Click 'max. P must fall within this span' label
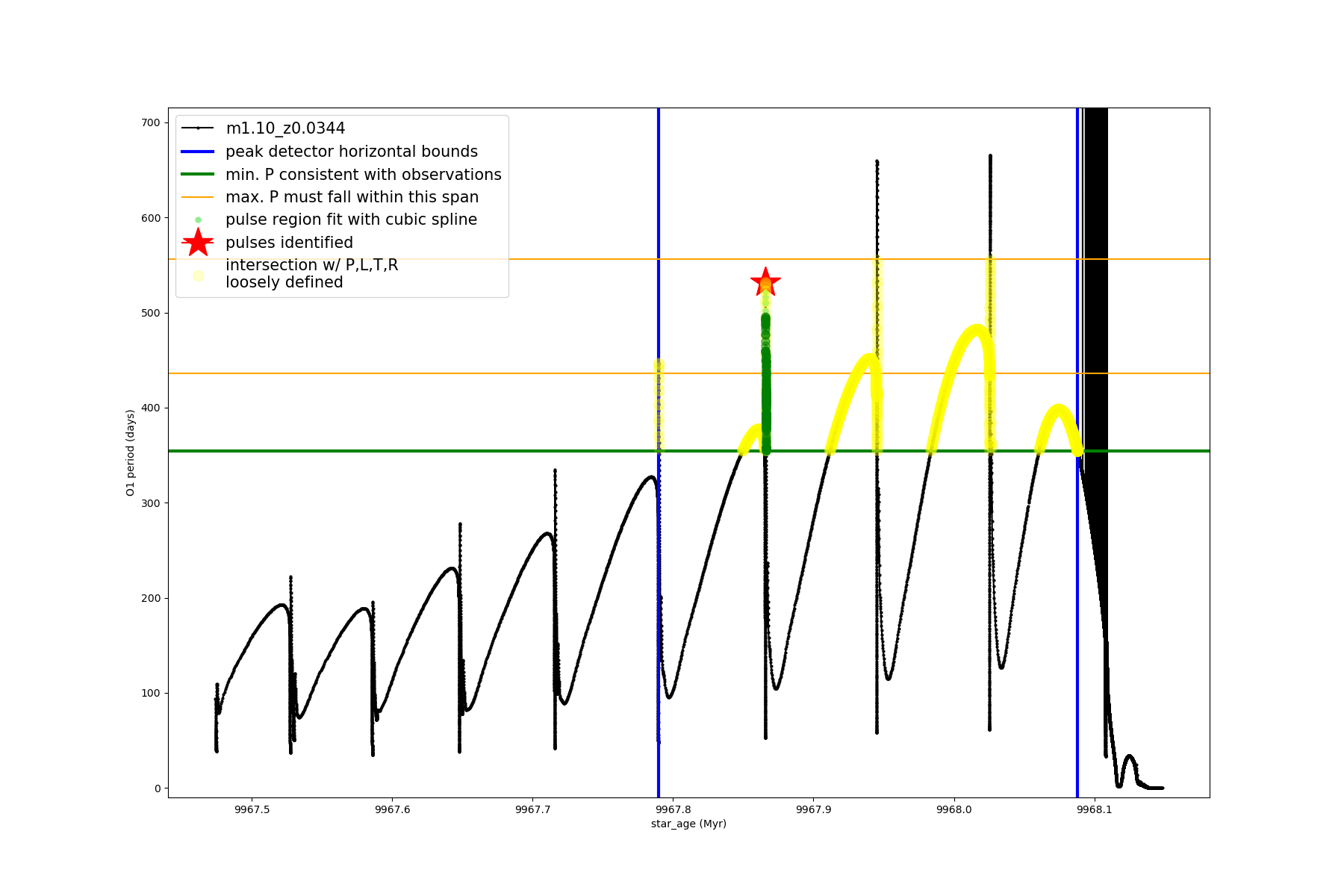The height and width of the screenshot is (896, 1344). [352, 197]
